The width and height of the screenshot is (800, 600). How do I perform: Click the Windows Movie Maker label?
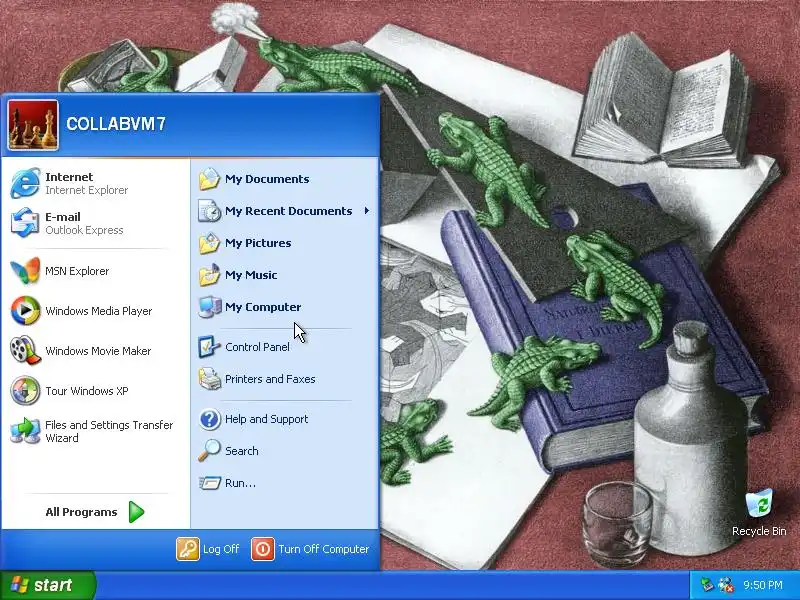coord(98,351)
